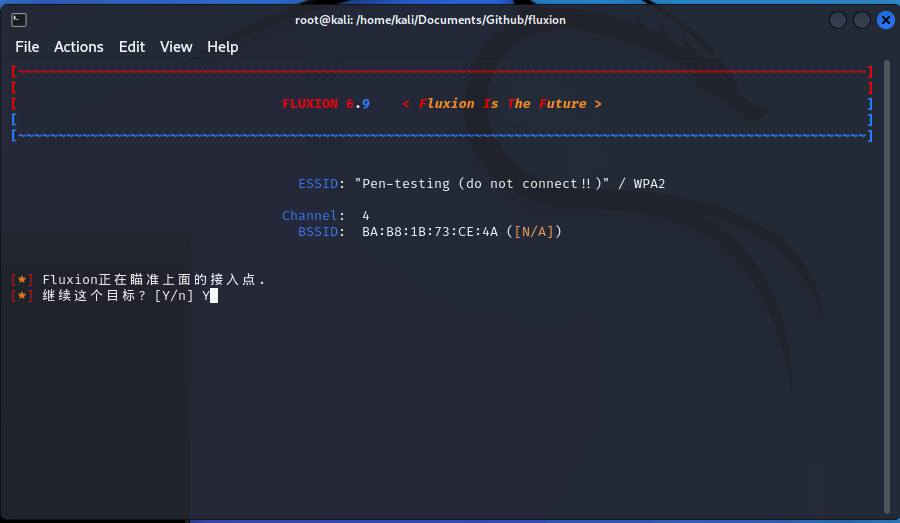Screen dimensions: 900x523
Task: Click the FLUXION 6.9 banner text
Action: click(x=325, y=104)
